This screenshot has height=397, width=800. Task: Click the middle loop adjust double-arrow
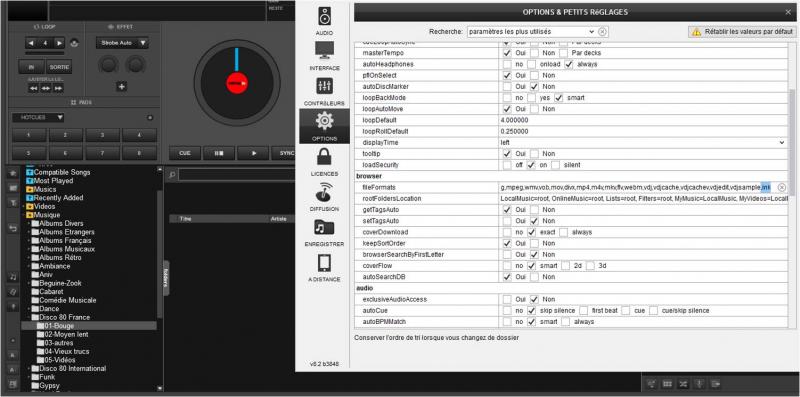pyautogui.click(x=46, y=88)
